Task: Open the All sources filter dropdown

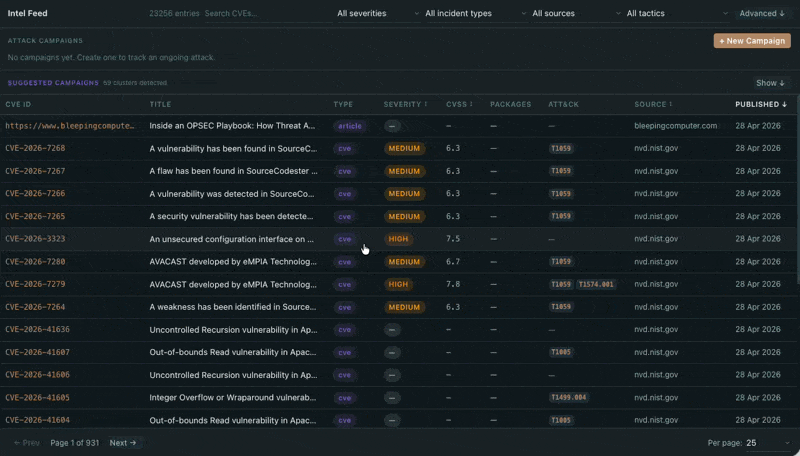Action: 576,13
